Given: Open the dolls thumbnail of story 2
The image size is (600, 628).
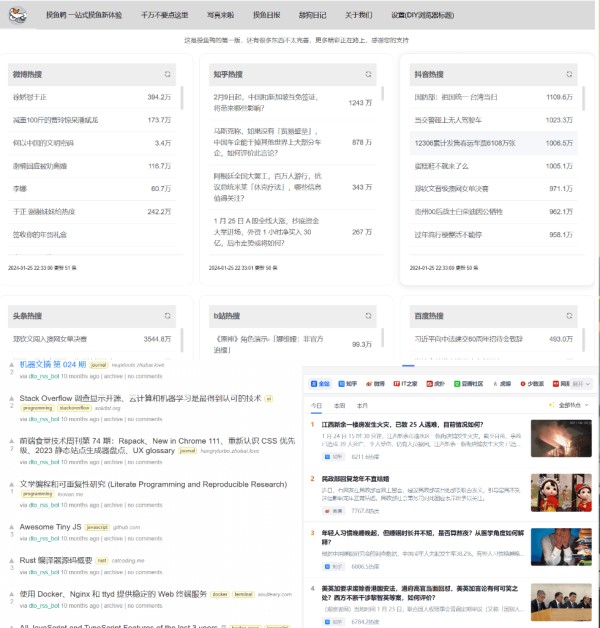Looking at the screenshot, I should (x=561, y=493).
